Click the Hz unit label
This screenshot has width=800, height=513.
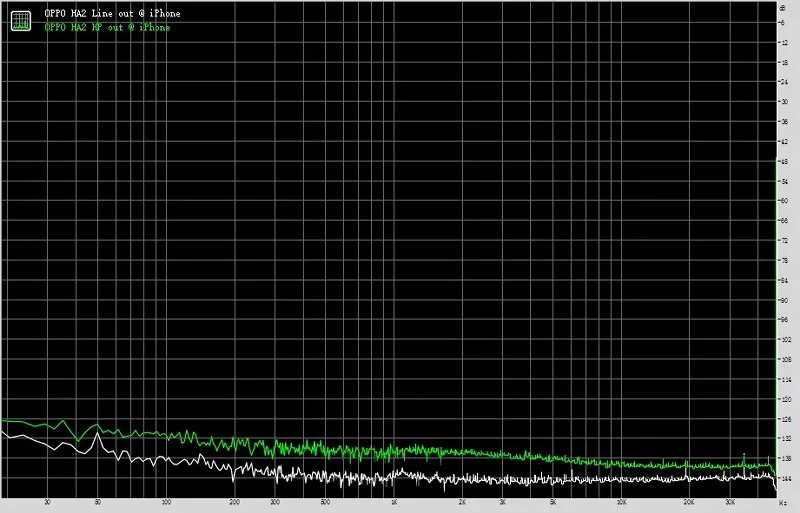pos(783,503)
